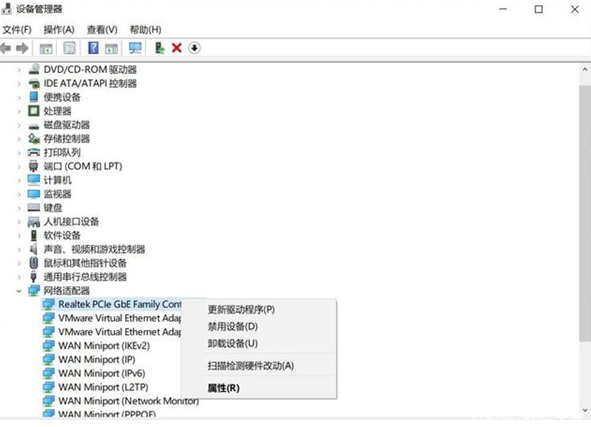Click the 声音、视频和游戏控制器 speaker icon
The height and width of the screenshot is (427, 591).
[34, 249]
